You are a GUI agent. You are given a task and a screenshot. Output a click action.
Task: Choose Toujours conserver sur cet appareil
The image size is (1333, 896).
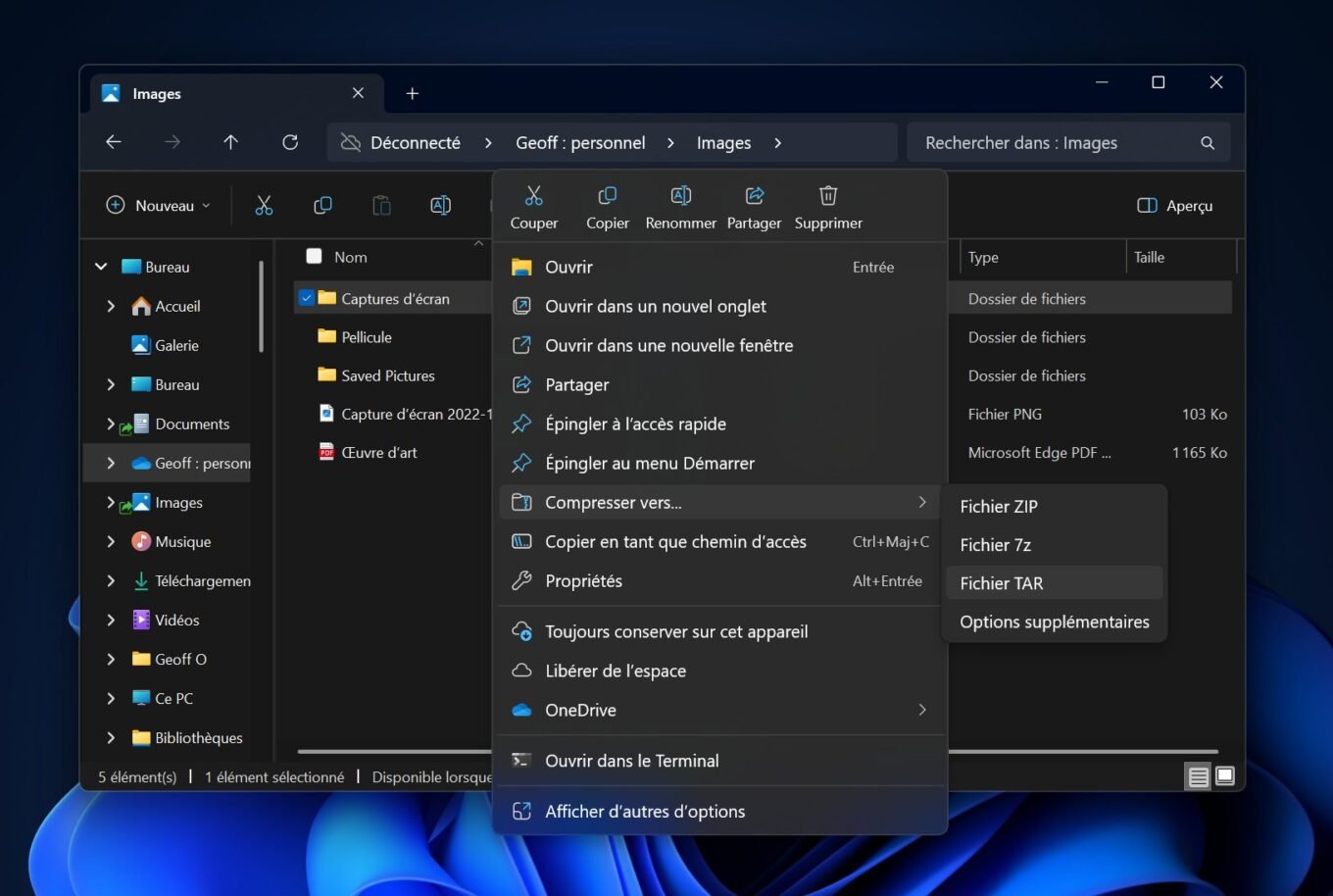(x=719, y=631)
